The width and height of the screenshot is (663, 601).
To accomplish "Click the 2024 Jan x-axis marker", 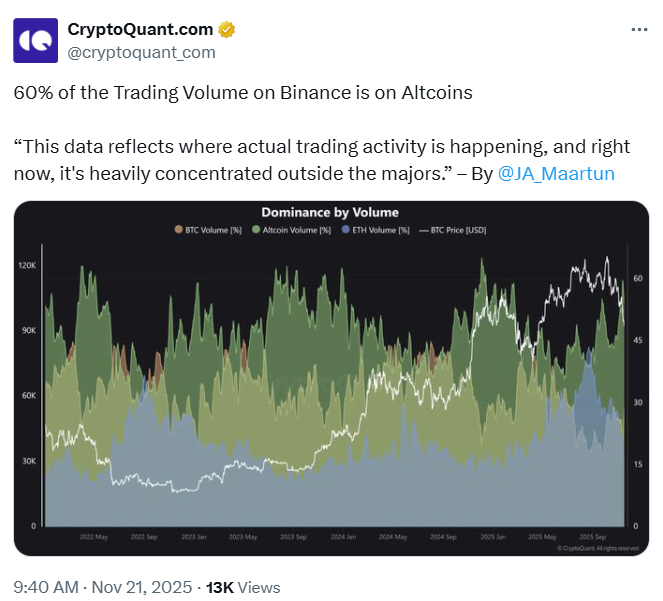I will pos(343,536).
